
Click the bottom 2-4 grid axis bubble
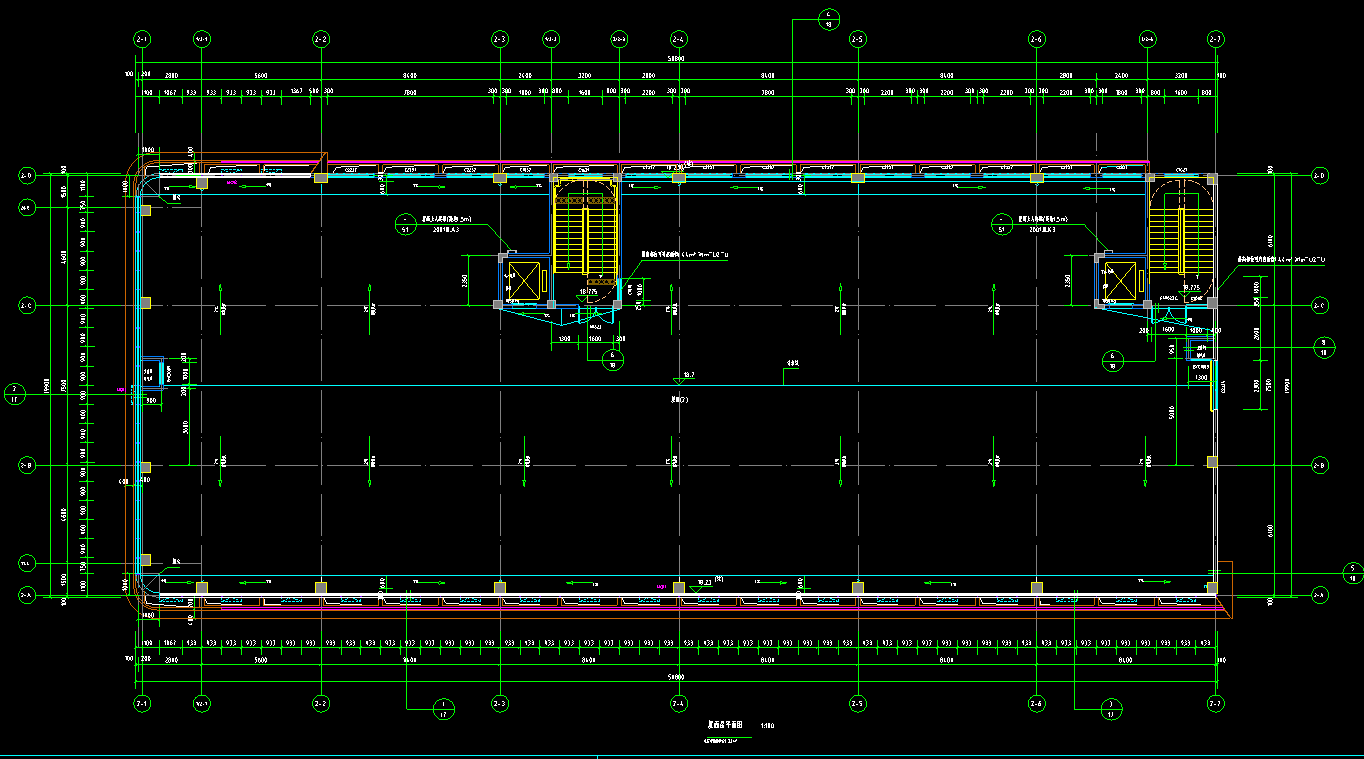678,703
